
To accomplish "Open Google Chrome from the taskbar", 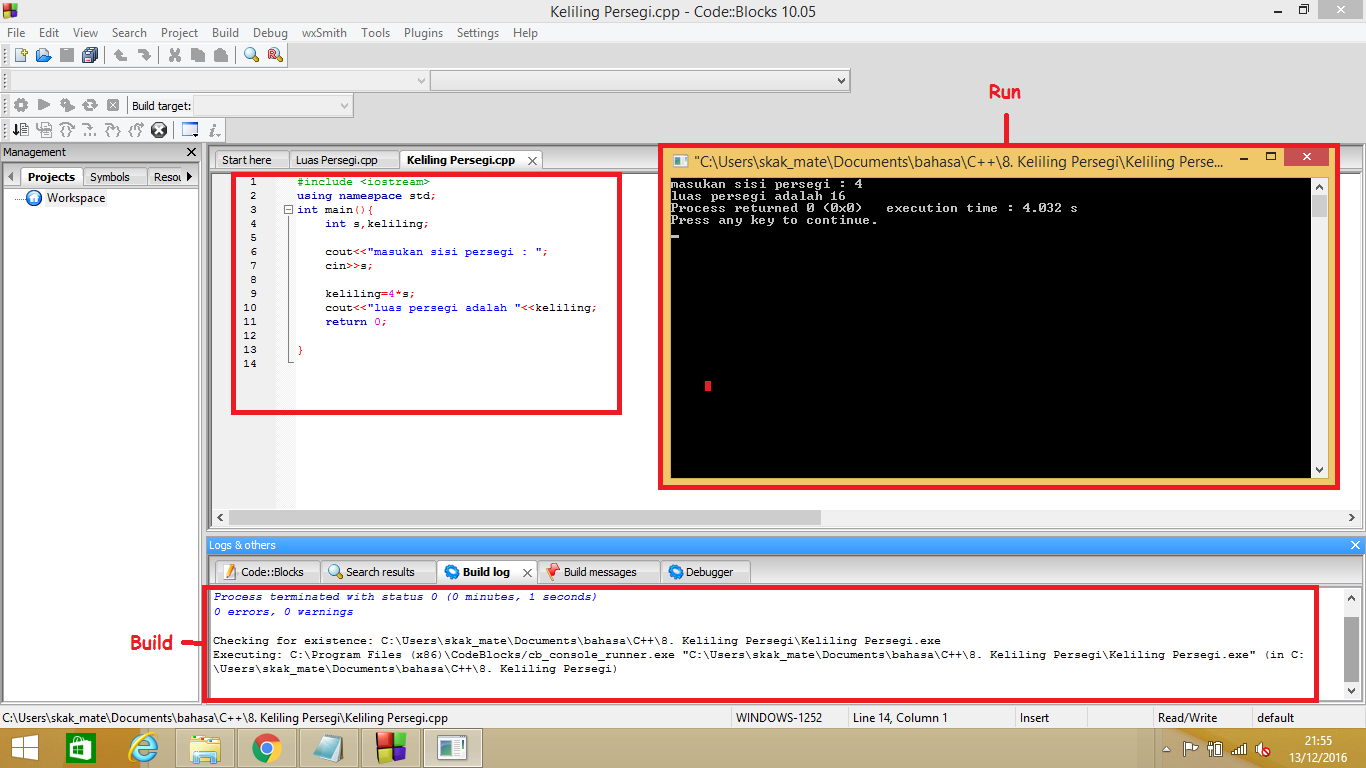I will click(x=267, y=748).
